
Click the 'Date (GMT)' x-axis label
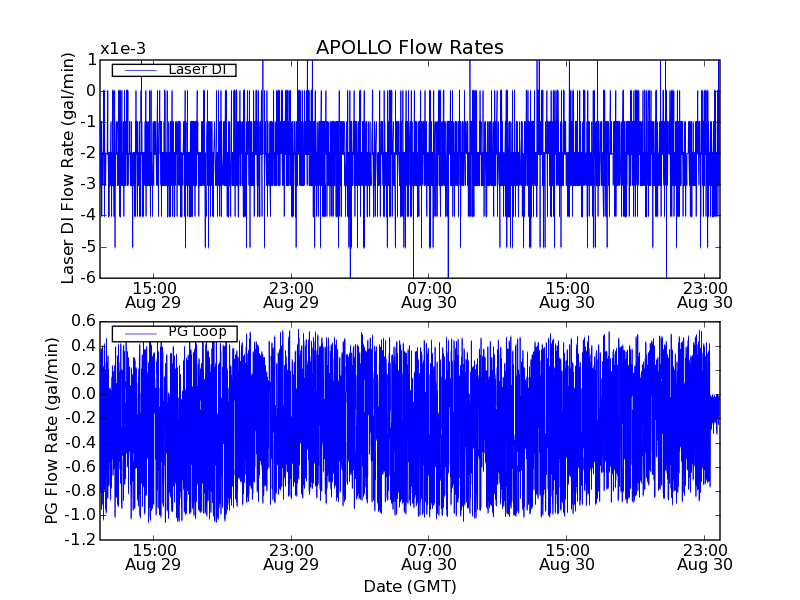pos(410,586)
